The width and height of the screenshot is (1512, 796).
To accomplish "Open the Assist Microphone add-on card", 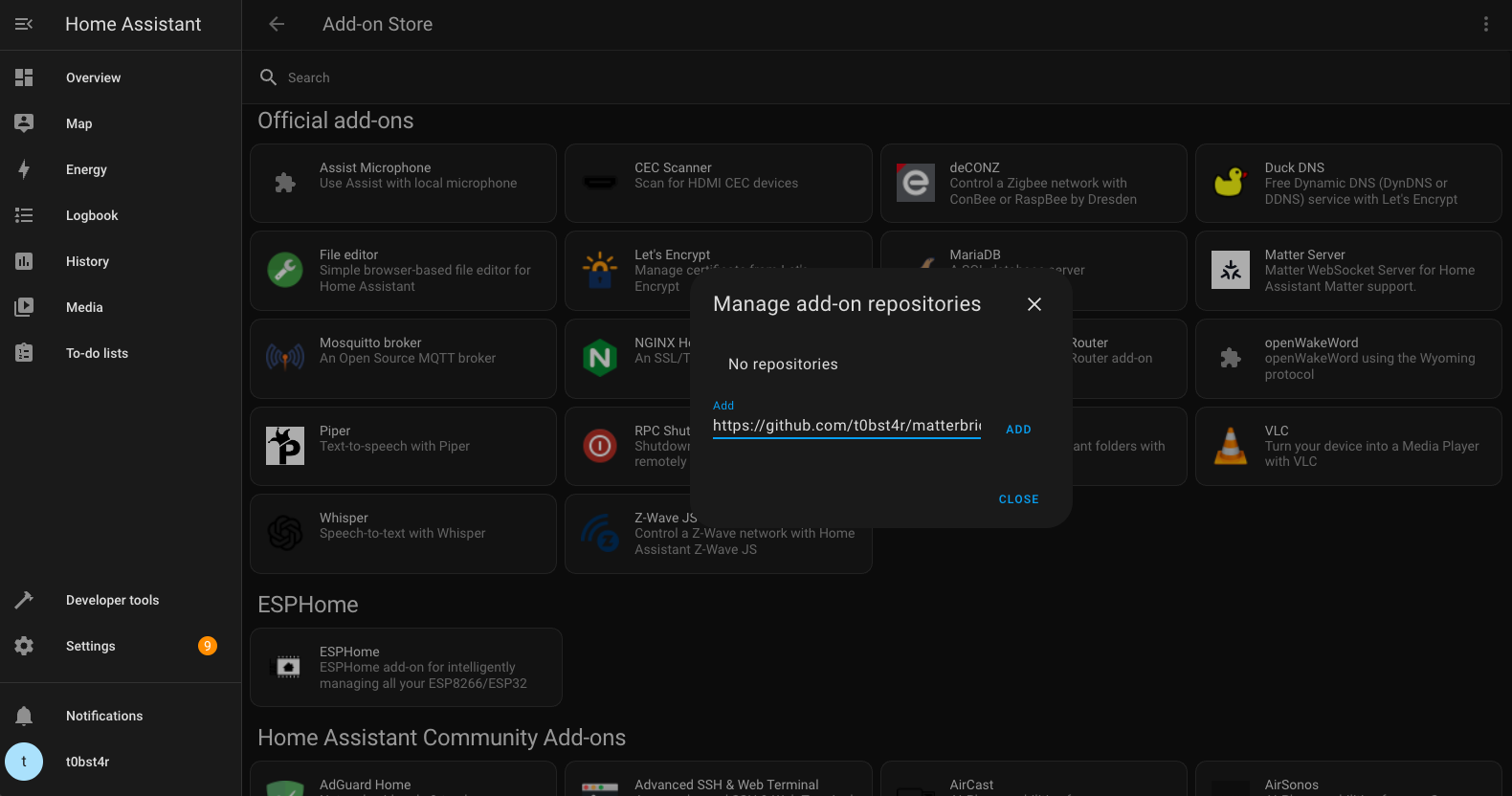I will tap(403, 183).
